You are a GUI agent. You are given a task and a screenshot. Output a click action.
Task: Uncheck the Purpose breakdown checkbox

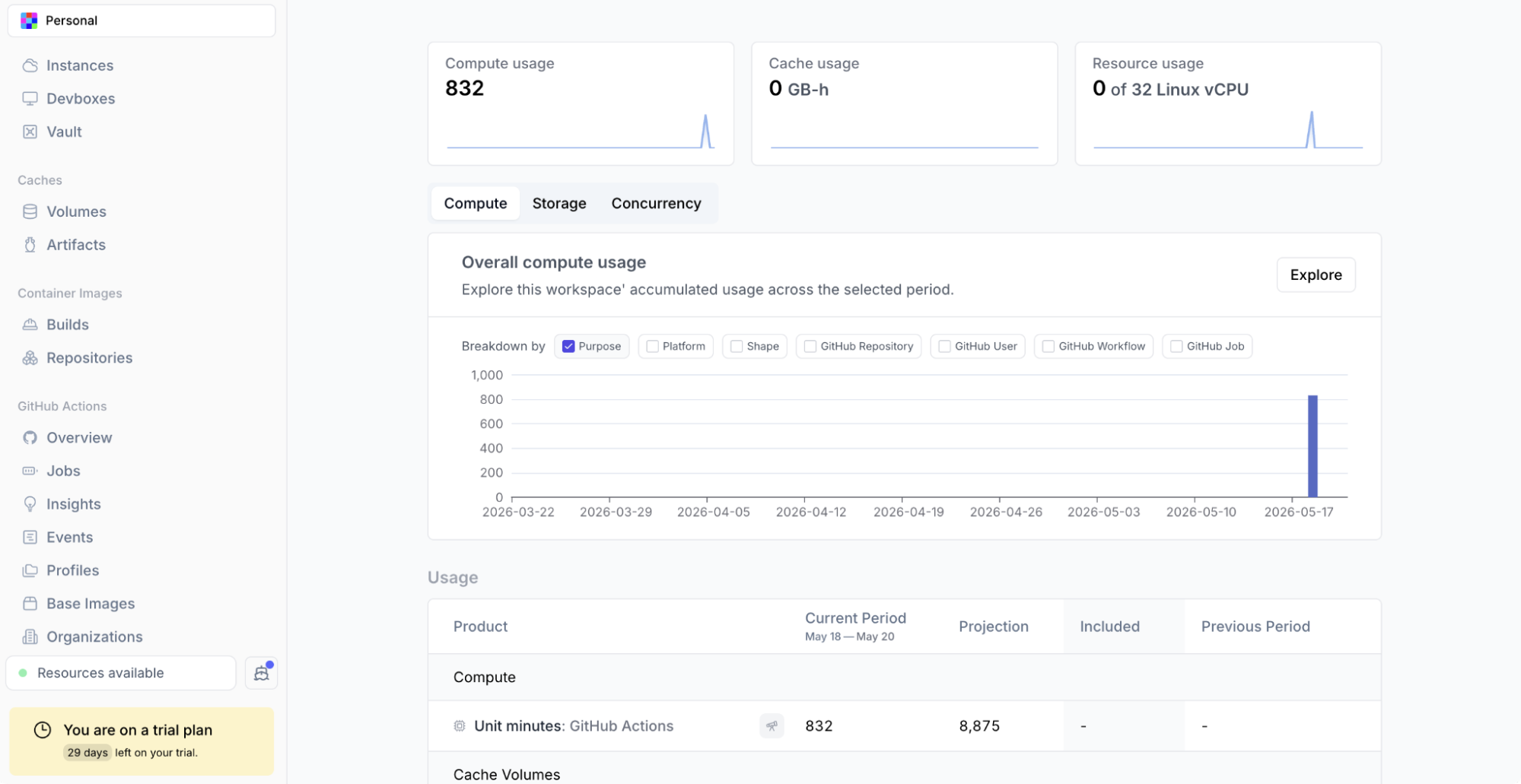point(568,346)
